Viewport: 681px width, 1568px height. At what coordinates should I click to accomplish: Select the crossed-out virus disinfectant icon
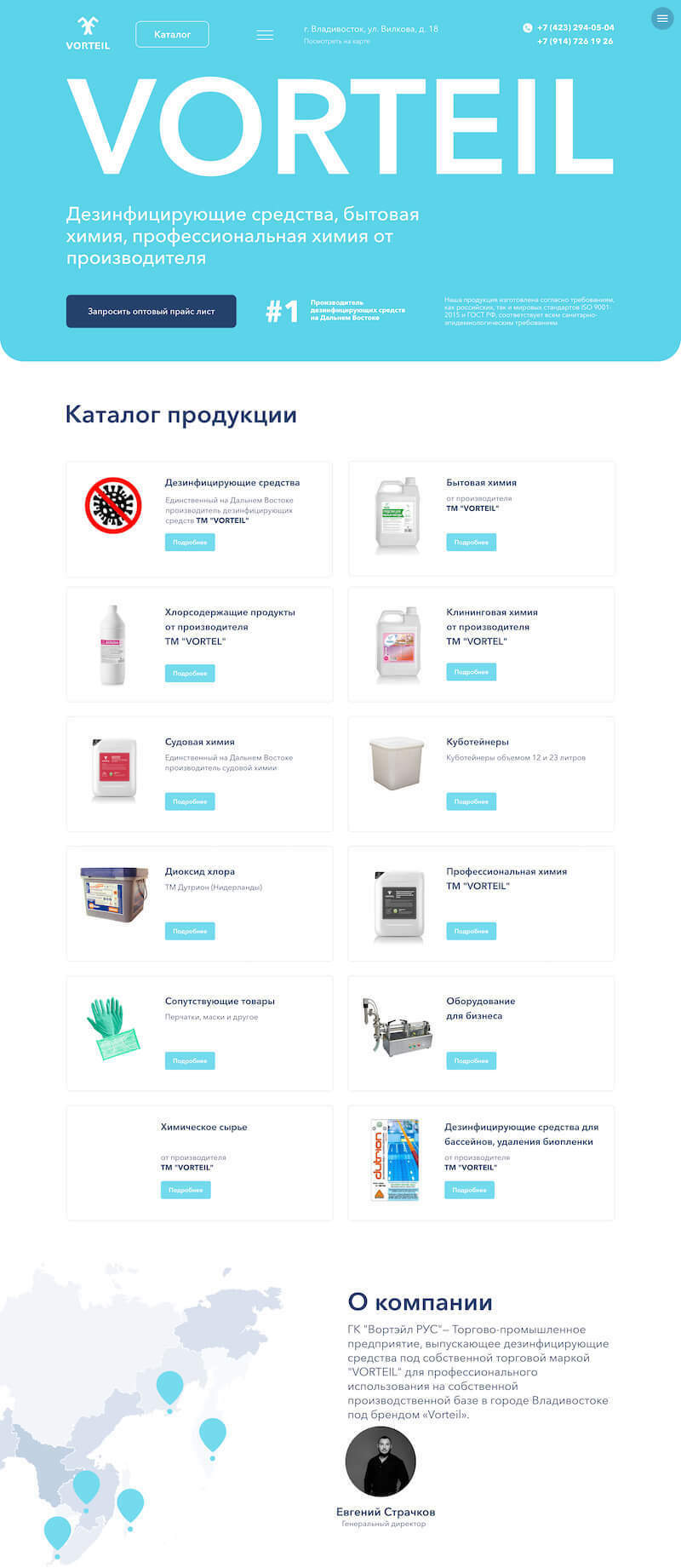113,505
